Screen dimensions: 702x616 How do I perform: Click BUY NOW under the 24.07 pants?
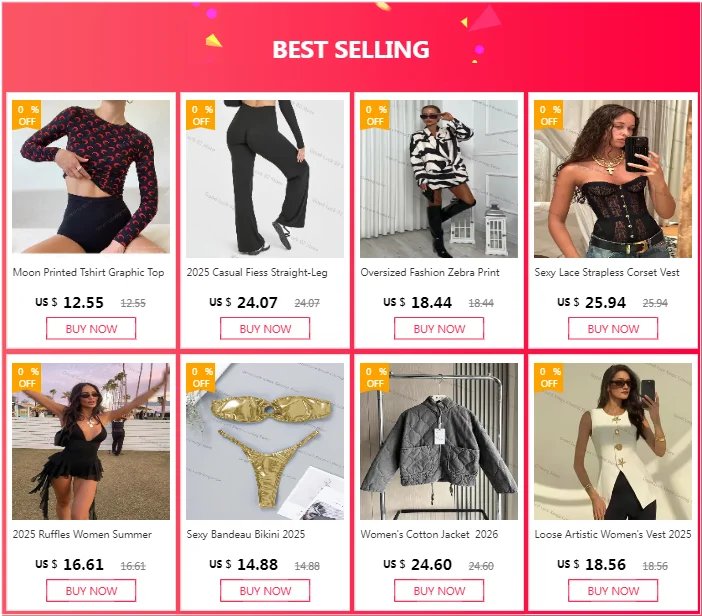(265, 329)
